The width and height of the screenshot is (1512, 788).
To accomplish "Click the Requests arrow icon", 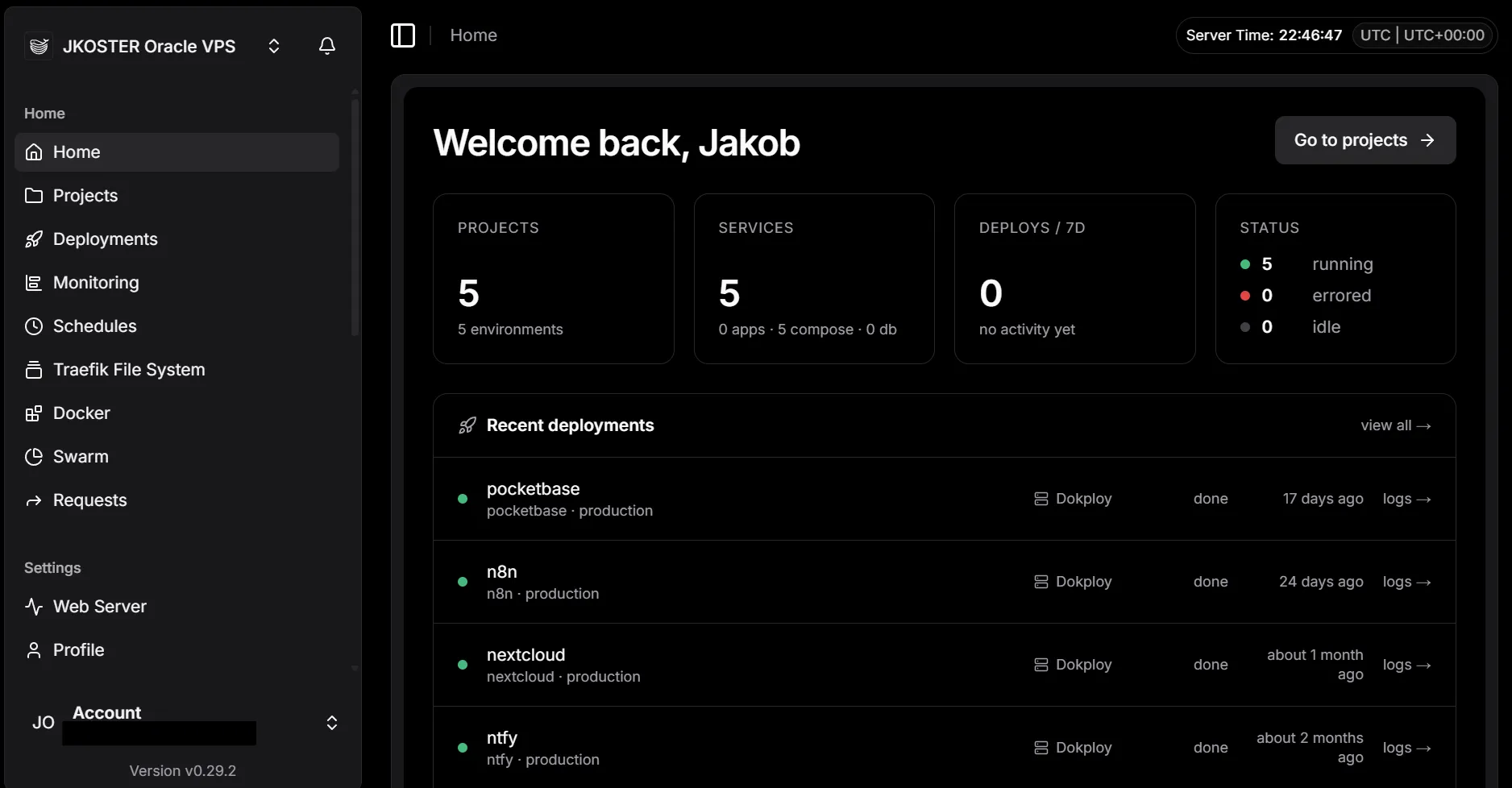I will (34, 500).
